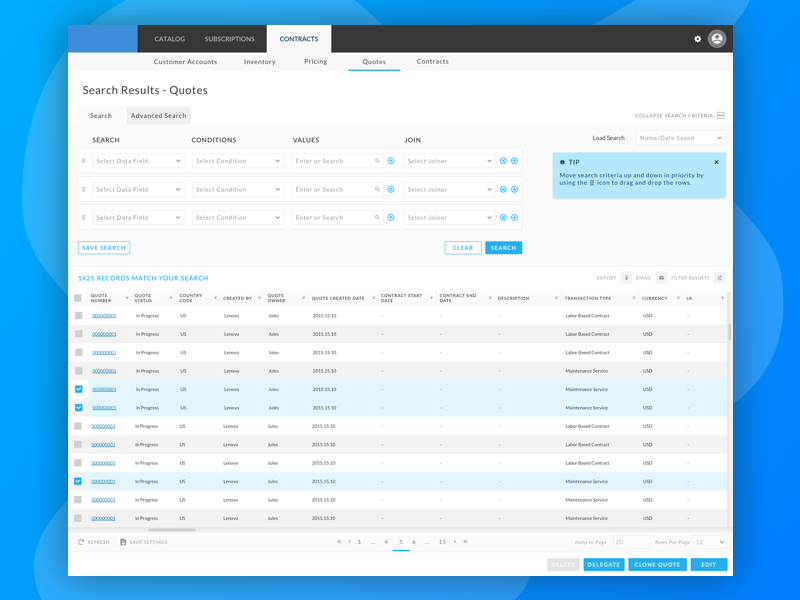Click page 6 in pagination
Image resolution: width=800 pixels, height=600 pixels.
coord(413,541)
